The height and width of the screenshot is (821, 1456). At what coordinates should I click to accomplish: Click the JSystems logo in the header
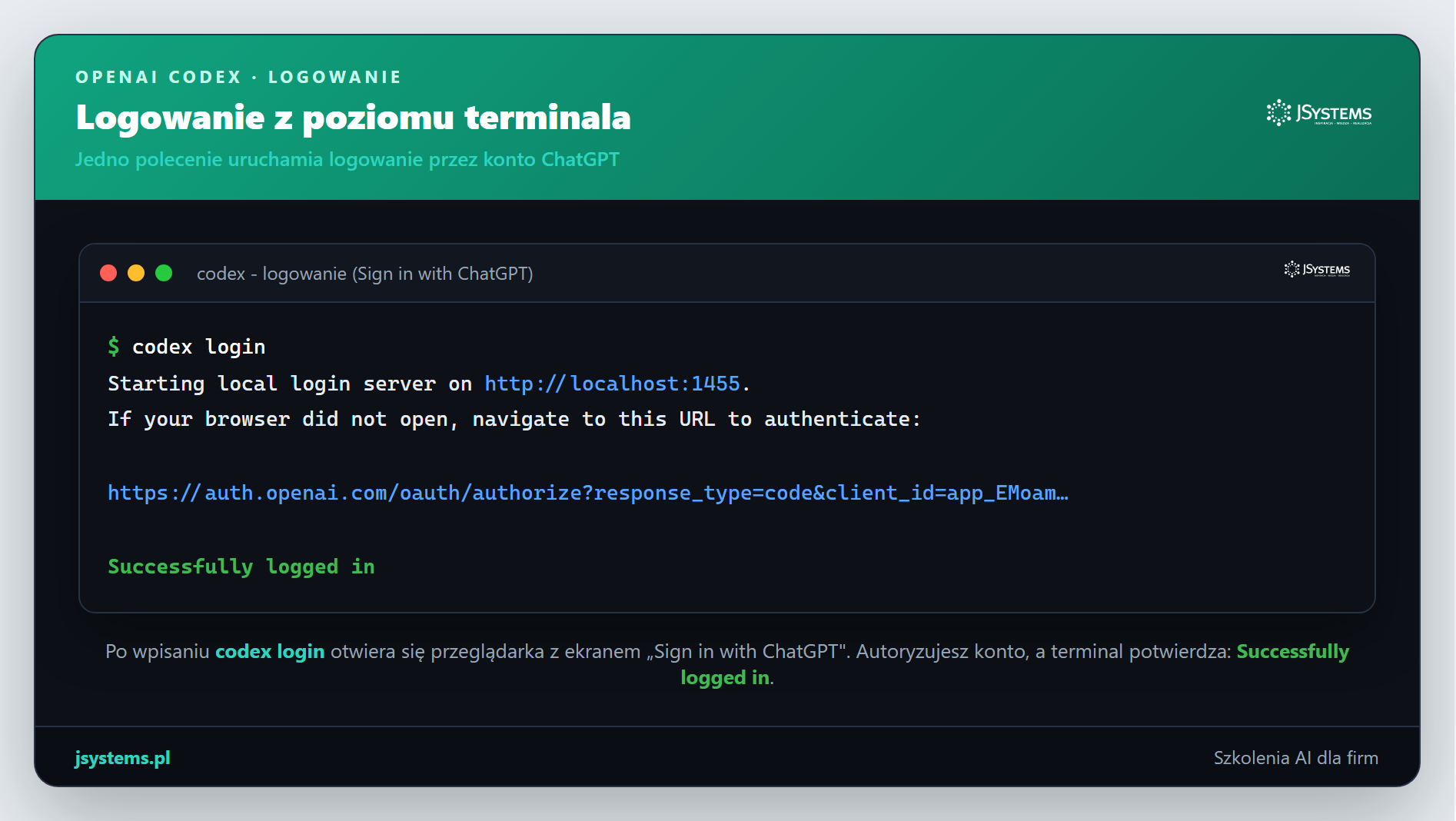tap(1319, 113)
